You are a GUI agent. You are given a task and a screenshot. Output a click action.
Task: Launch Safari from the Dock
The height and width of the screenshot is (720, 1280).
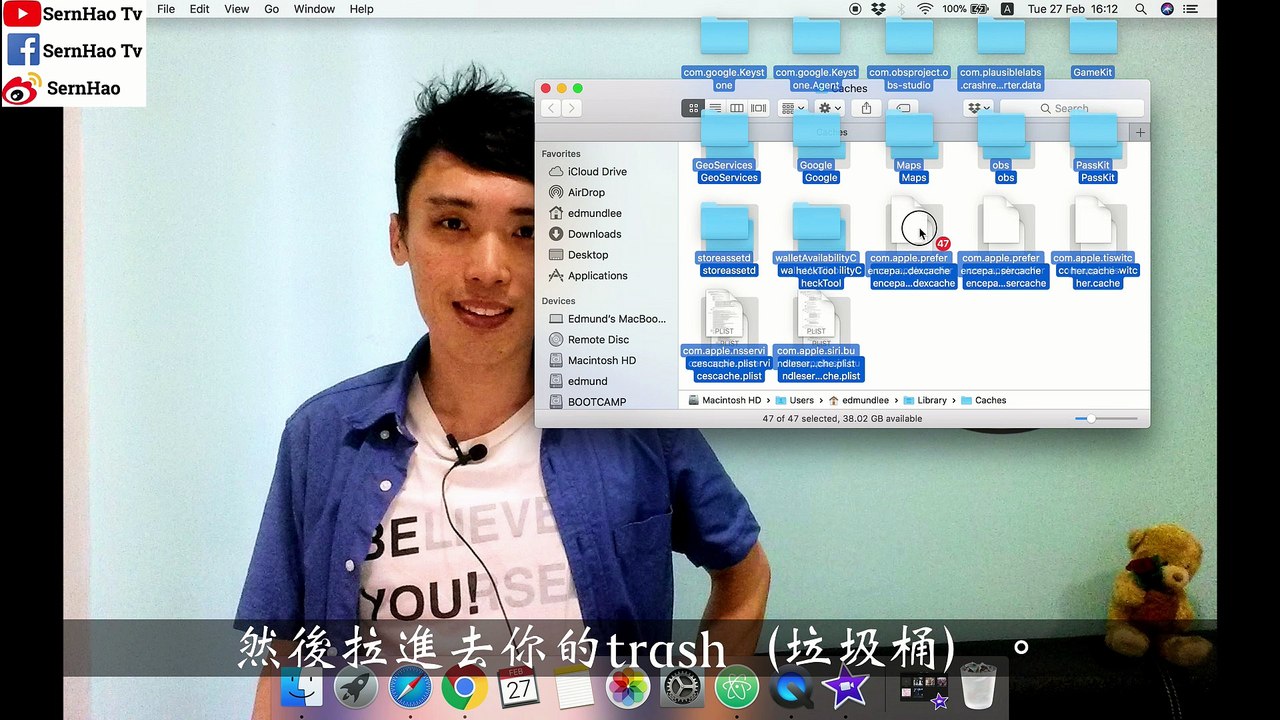pyautogui.click(x=410, y=688)
